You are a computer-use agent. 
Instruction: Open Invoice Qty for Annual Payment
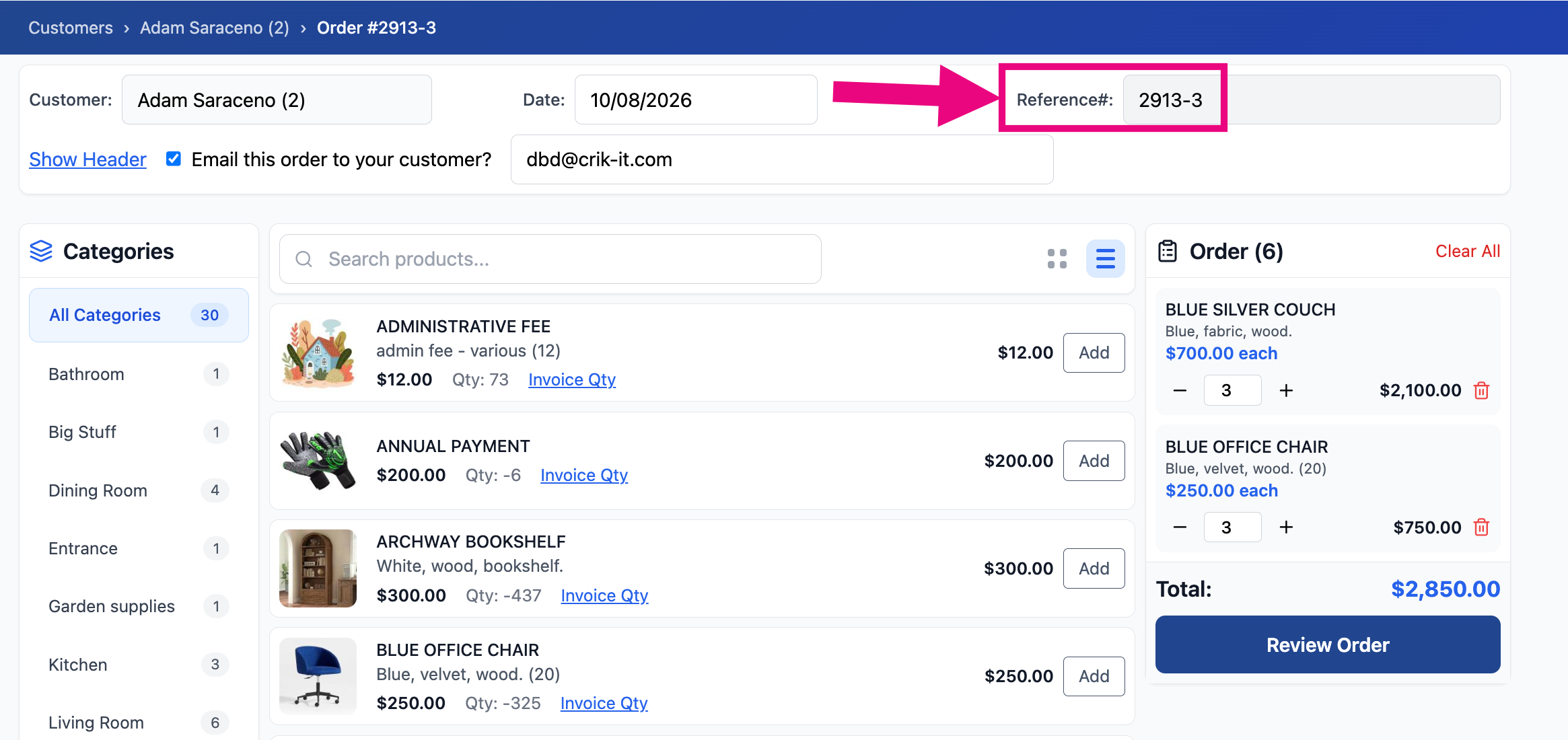tap(584, 475)
